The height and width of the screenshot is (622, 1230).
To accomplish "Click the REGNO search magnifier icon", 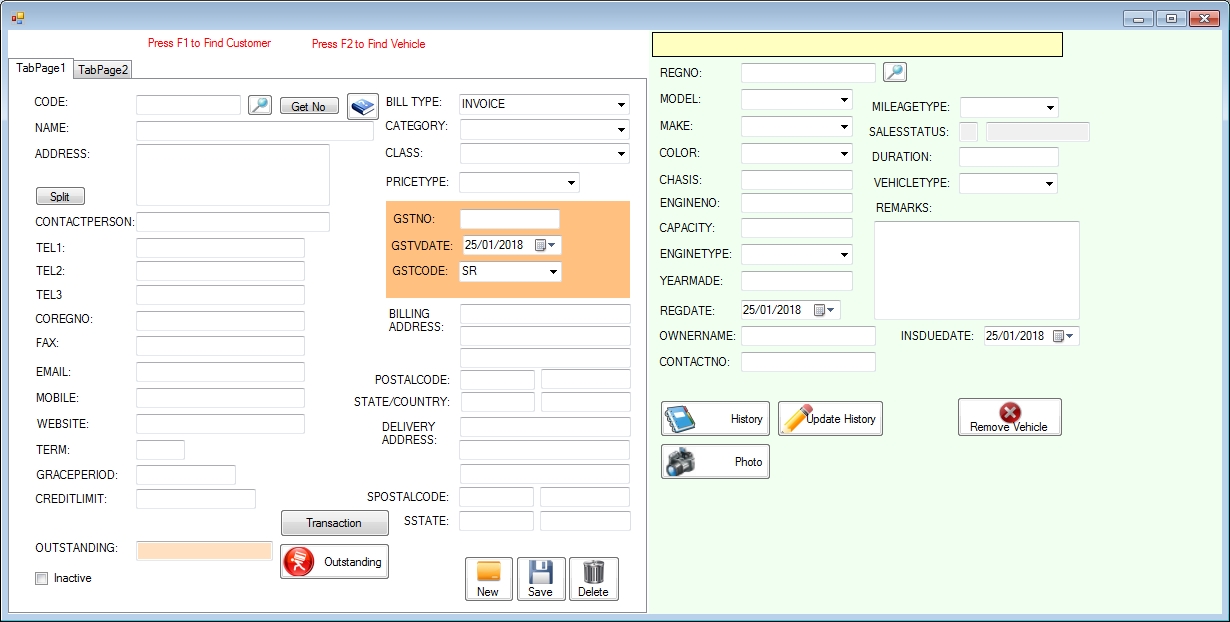I will pyautogui.click(x=895, y=72).
